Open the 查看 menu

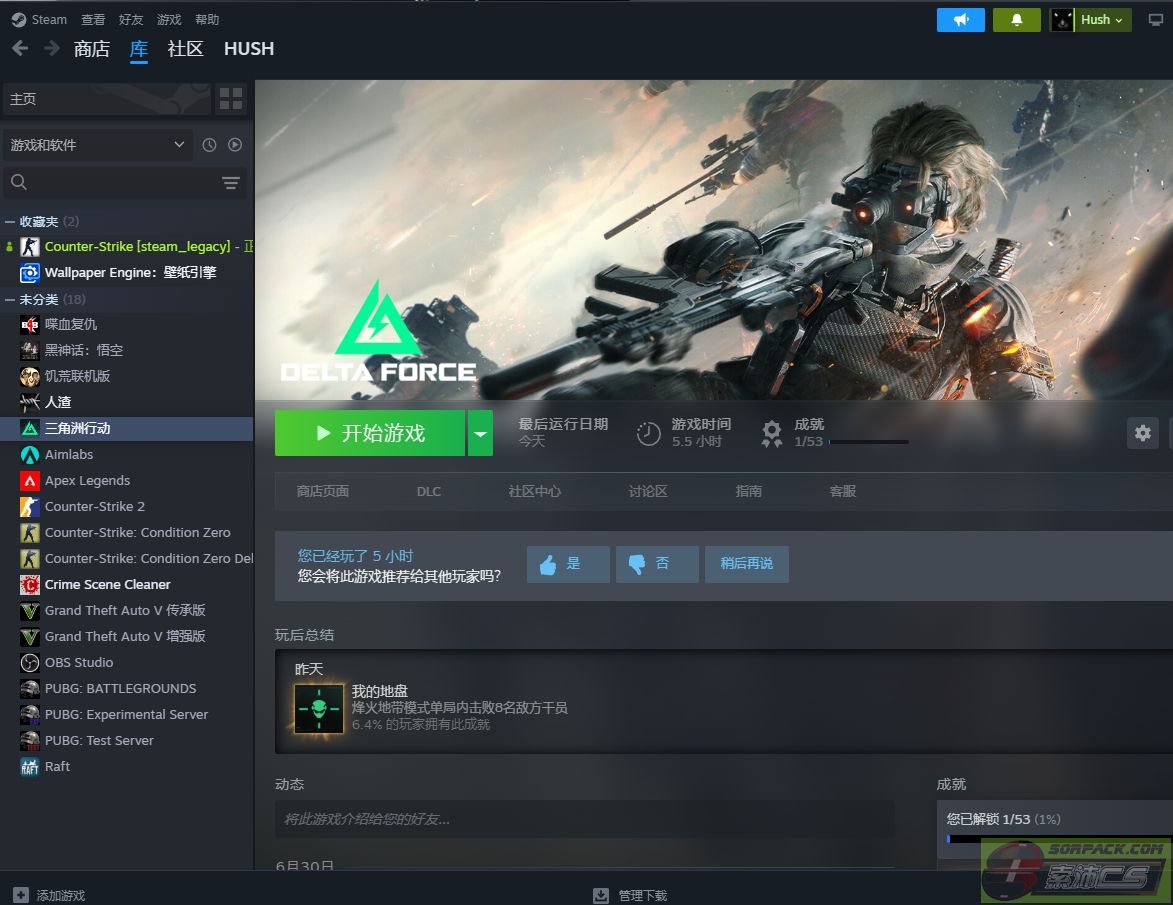coord(93,19)
